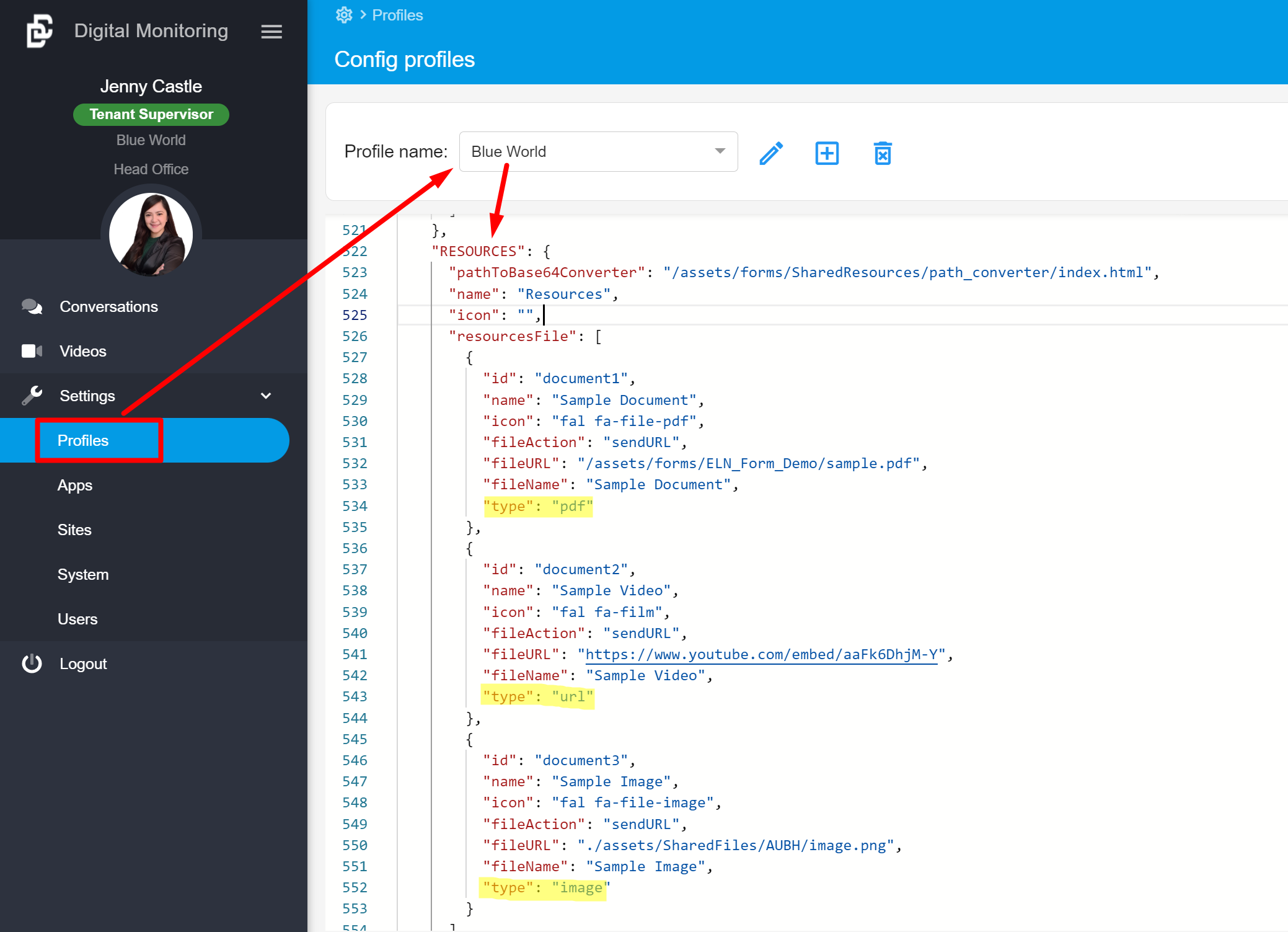Click the Conversations chat bubbles icon
This screenshot has width=1288, height=932.
click(x=32, y=306)
